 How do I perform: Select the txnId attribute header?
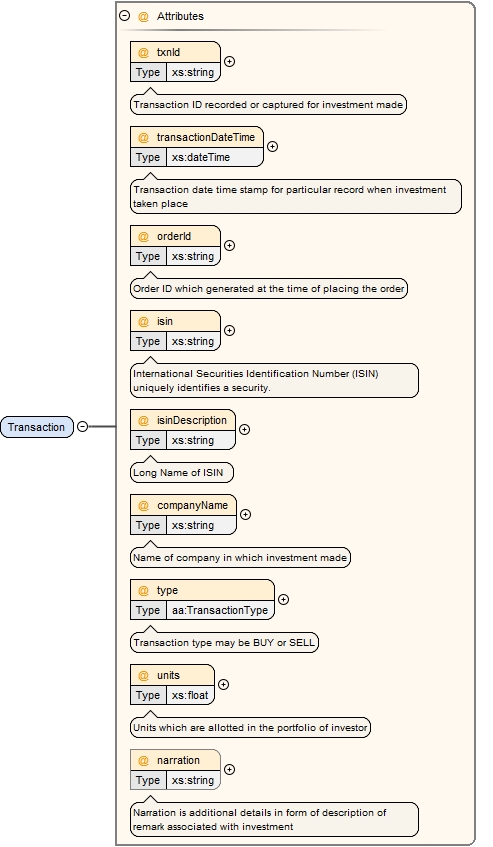pos(175,52)
